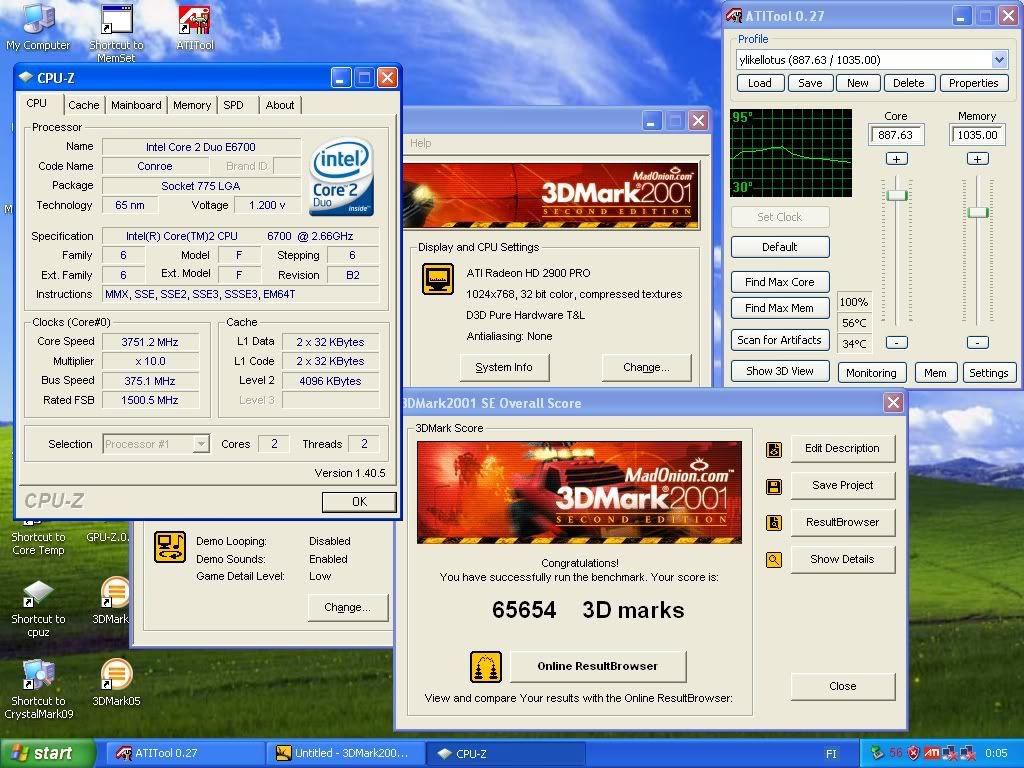Switch to CPU-Z taskbar button

[506, 754]
